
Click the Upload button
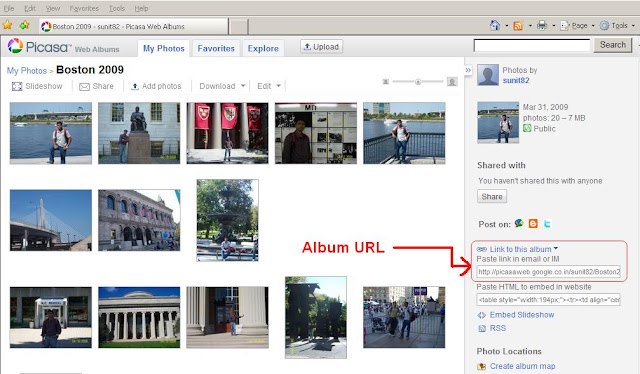pos(322,47)
